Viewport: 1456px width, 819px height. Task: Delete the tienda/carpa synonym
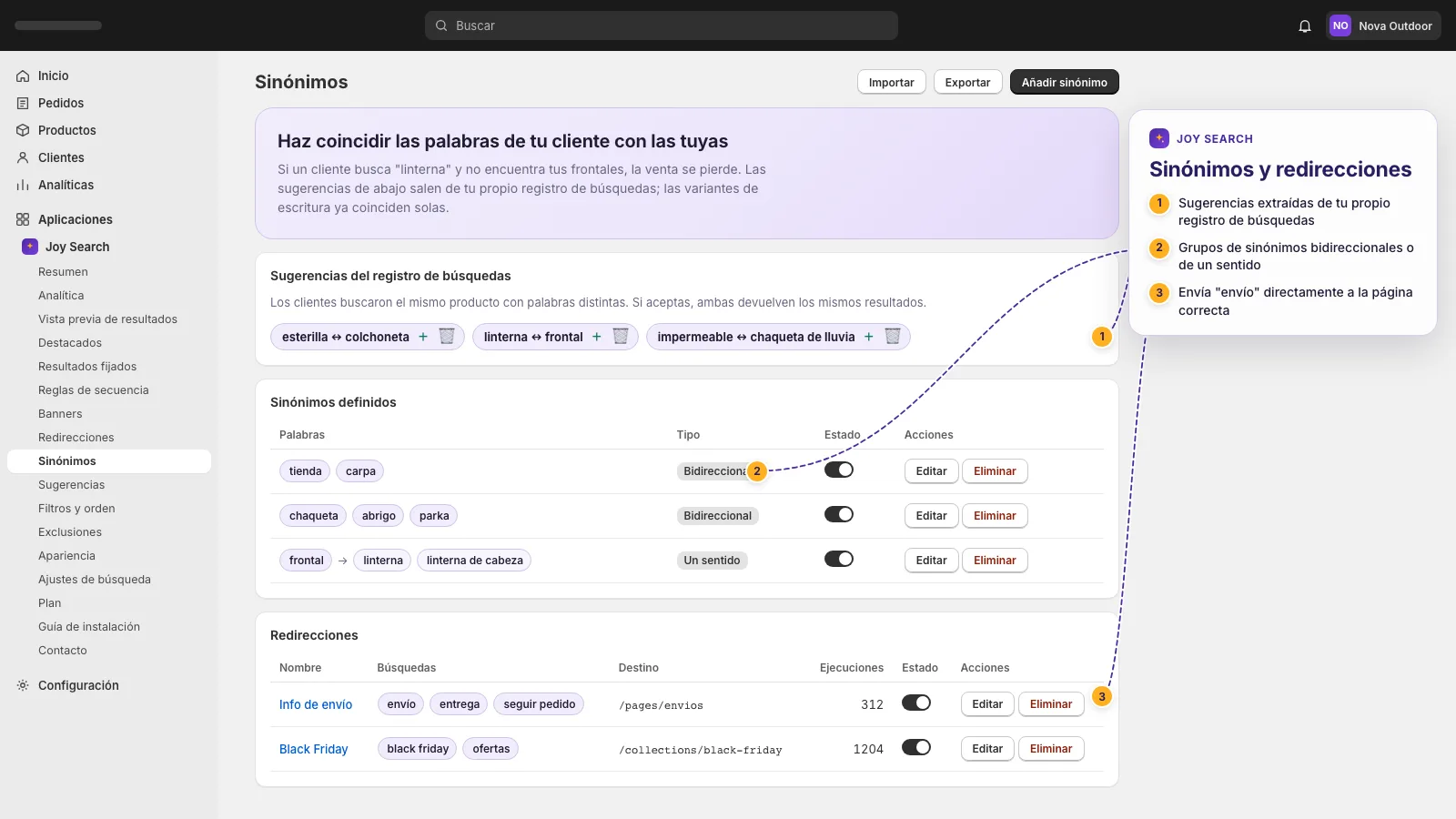995,471
